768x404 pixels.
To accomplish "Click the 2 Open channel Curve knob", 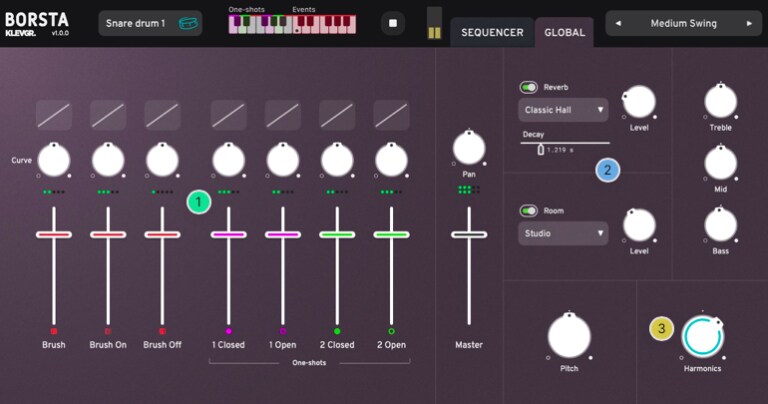I will (x=391, y=160).
